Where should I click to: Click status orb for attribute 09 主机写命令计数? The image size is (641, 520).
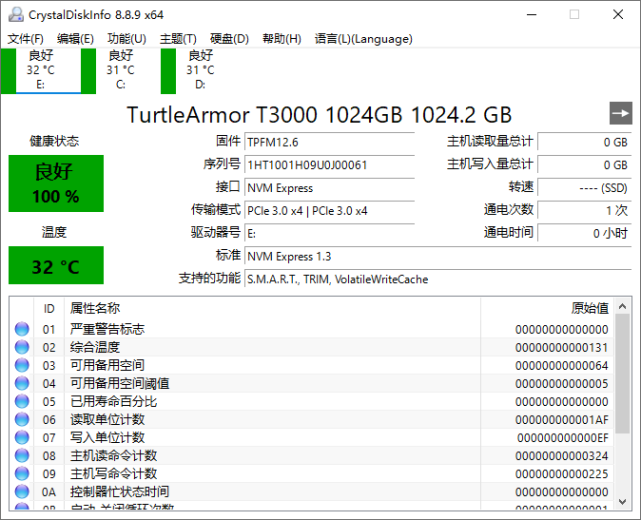(22, 473)
